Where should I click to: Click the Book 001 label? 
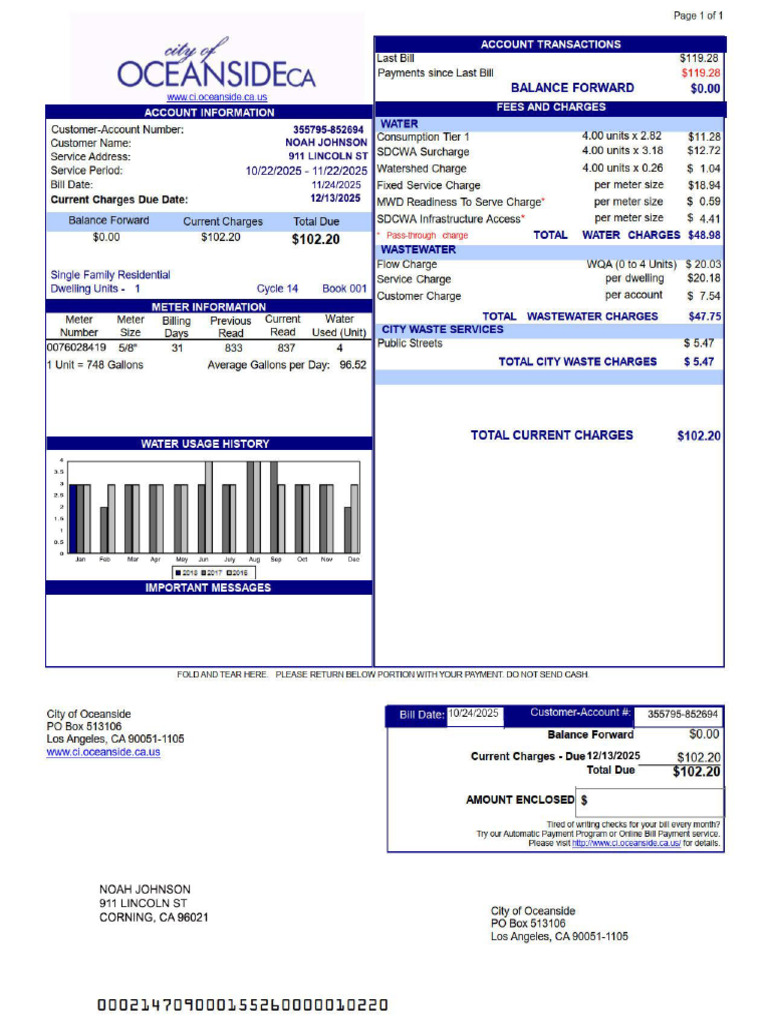pos(344,288)
